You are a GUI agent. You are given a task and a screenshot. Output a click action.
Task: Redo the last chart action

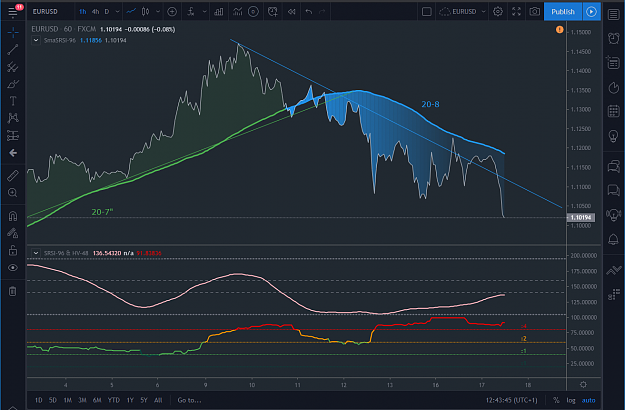pyautogui.click(x=322, y=12)
